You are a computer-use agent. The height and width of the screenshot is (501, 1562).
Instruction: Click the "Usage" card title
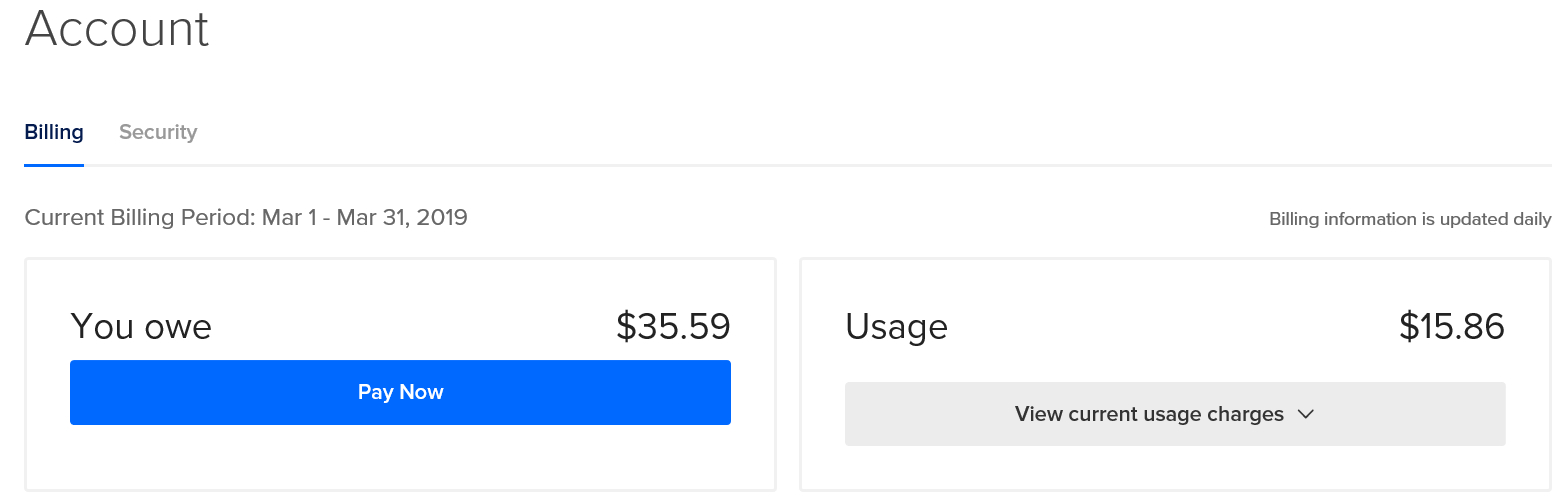896,327
